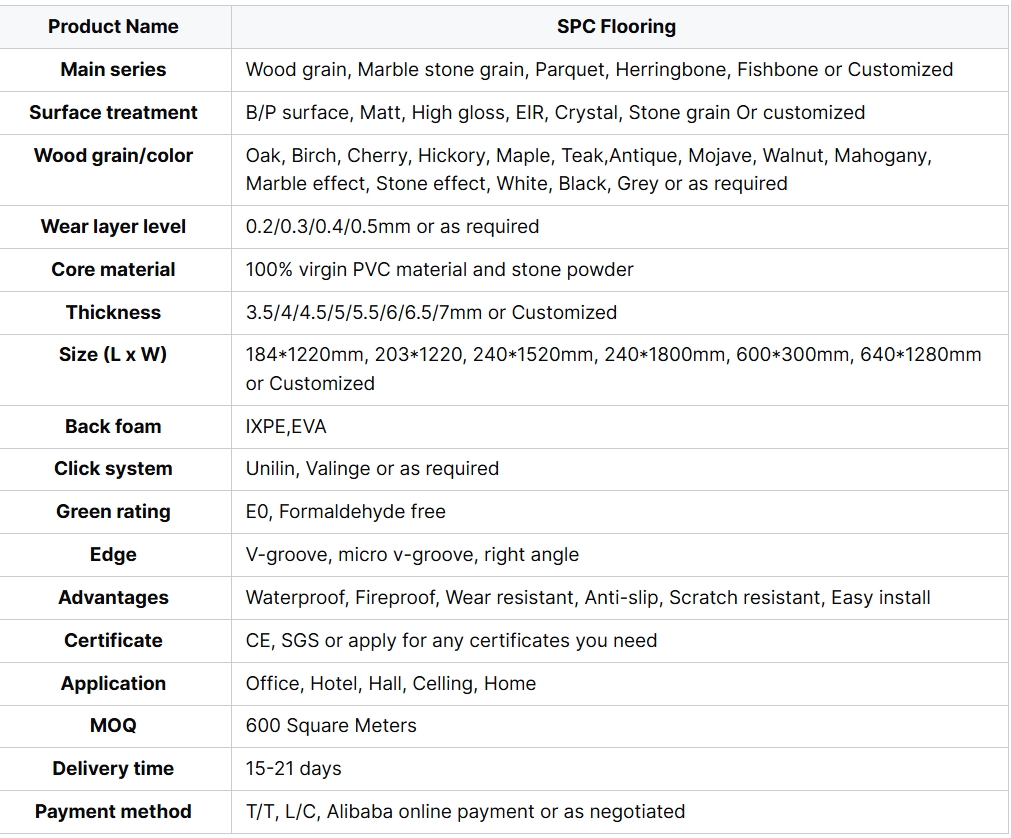Click the Size (L x W) label
Viewport: 1011px width, 838px height.
click(113, 355)
